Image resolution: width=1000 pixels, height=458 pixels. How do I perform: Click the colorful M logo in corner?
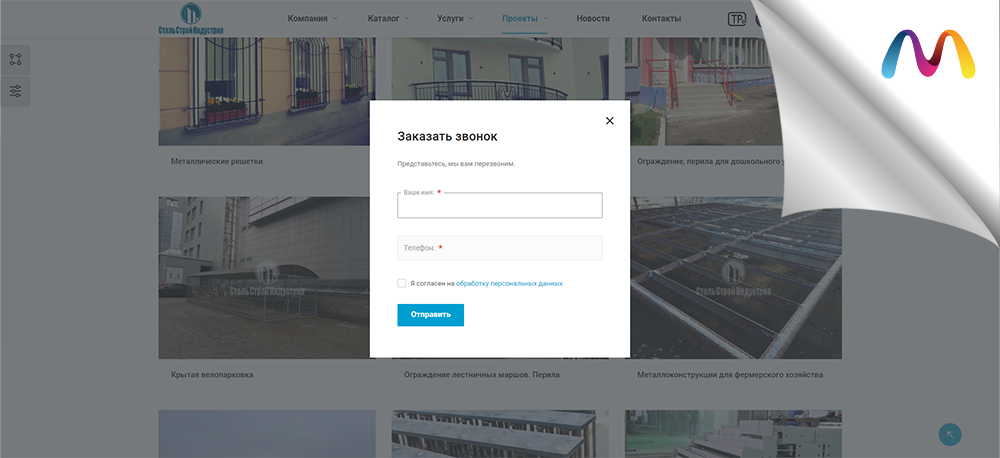(x=928, y=55)
